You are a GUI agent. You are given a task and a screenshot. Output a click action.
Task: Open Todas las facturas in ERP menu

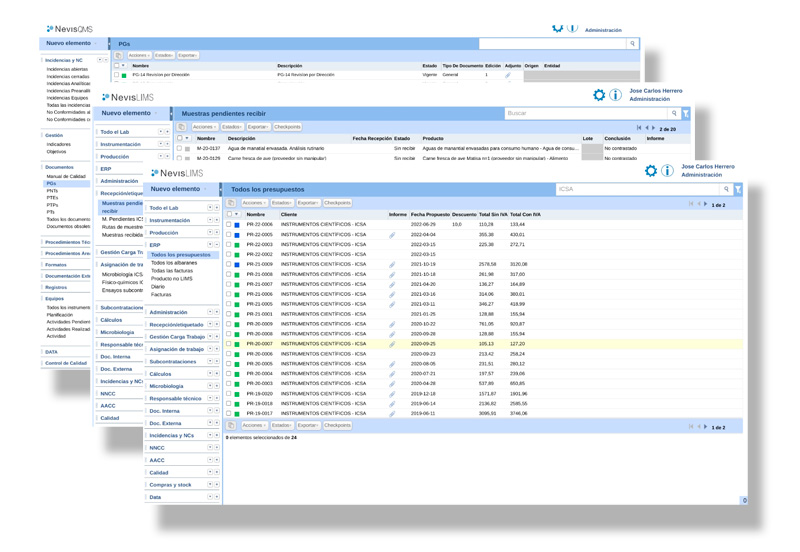(172, 271)
